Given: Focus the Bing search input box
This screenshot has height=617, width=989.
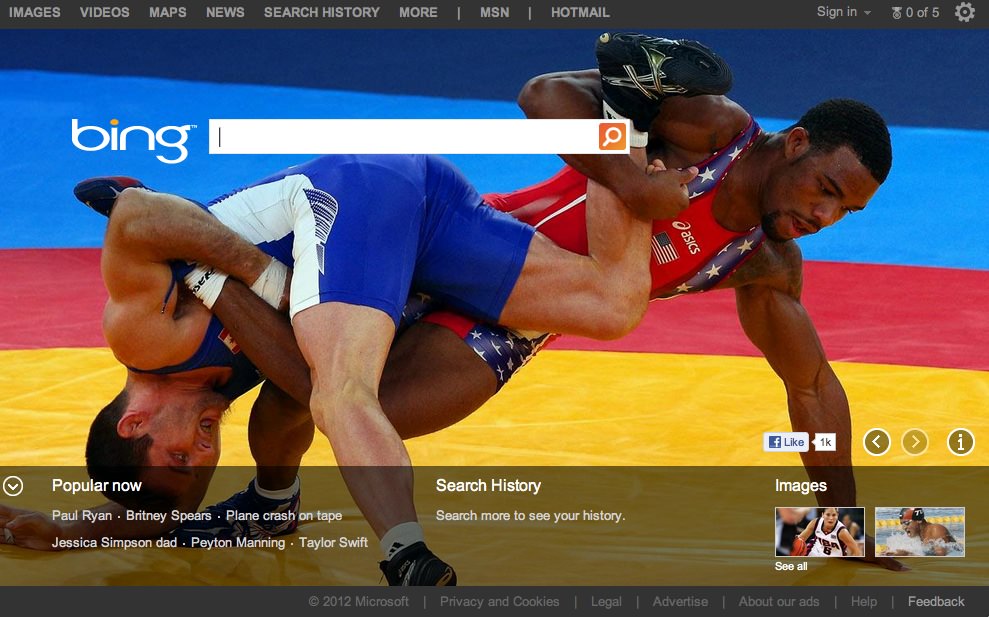Looking at the screenshot, I should click(x=404, y=136).
